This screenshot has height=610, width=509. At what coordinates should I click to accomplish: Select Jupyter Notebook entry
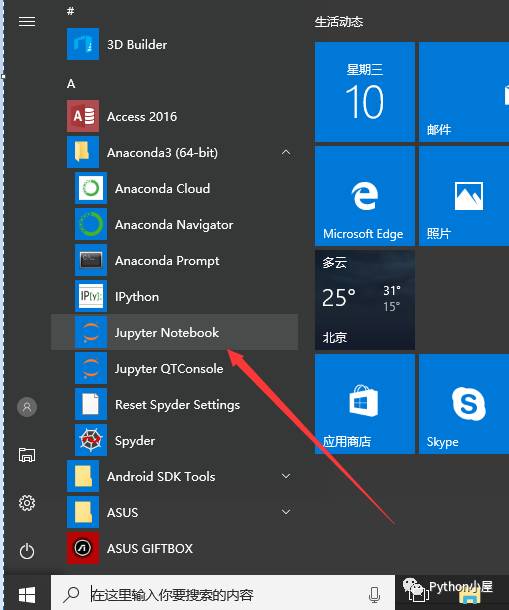pos(174,332)
